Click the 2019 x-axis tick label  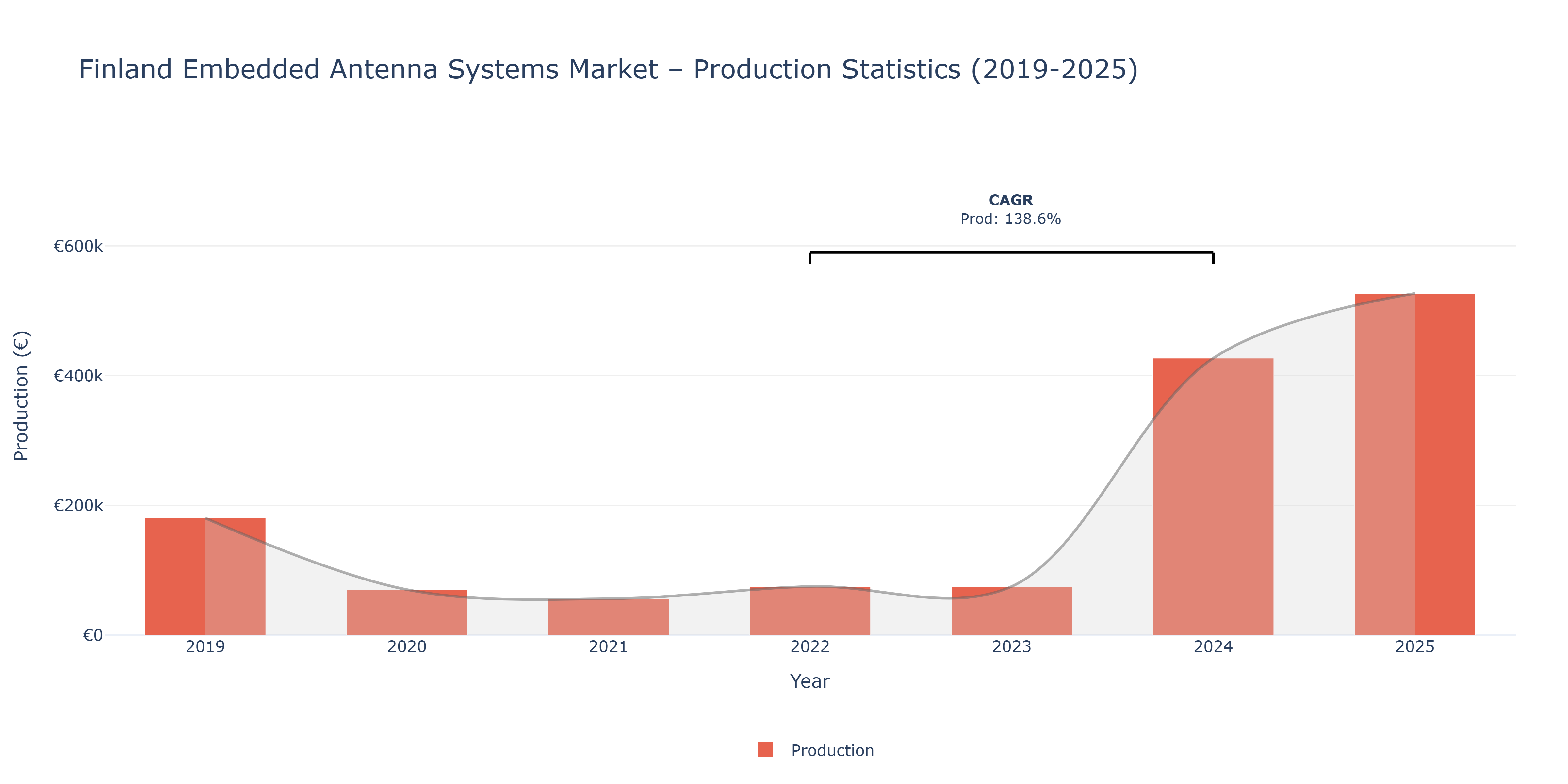[205, 646]
